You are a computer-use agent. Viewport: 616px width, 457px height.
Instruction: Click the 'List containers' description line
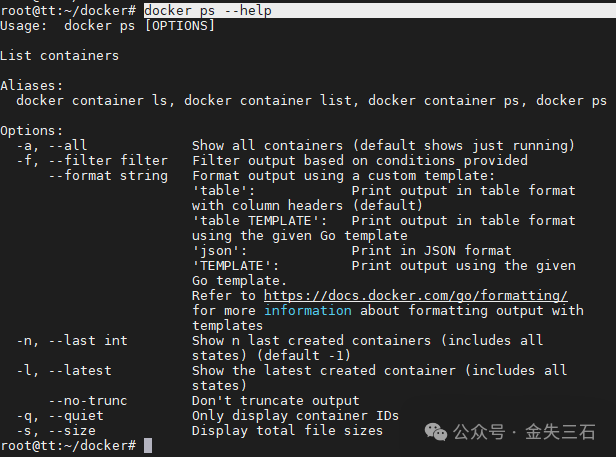point(59,56)
